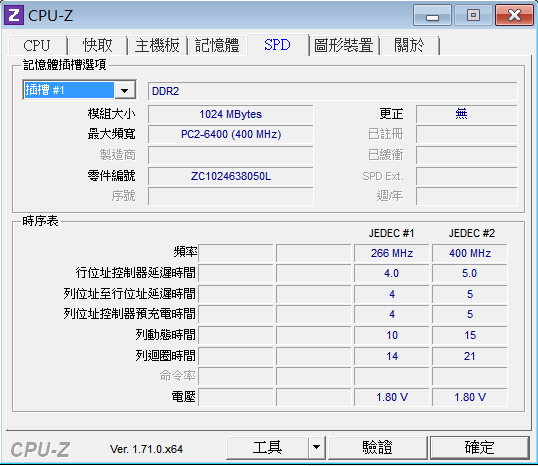Click the empty 製造商 field
The height and width of the screenshot is (466, 538).
pos(231,155)
